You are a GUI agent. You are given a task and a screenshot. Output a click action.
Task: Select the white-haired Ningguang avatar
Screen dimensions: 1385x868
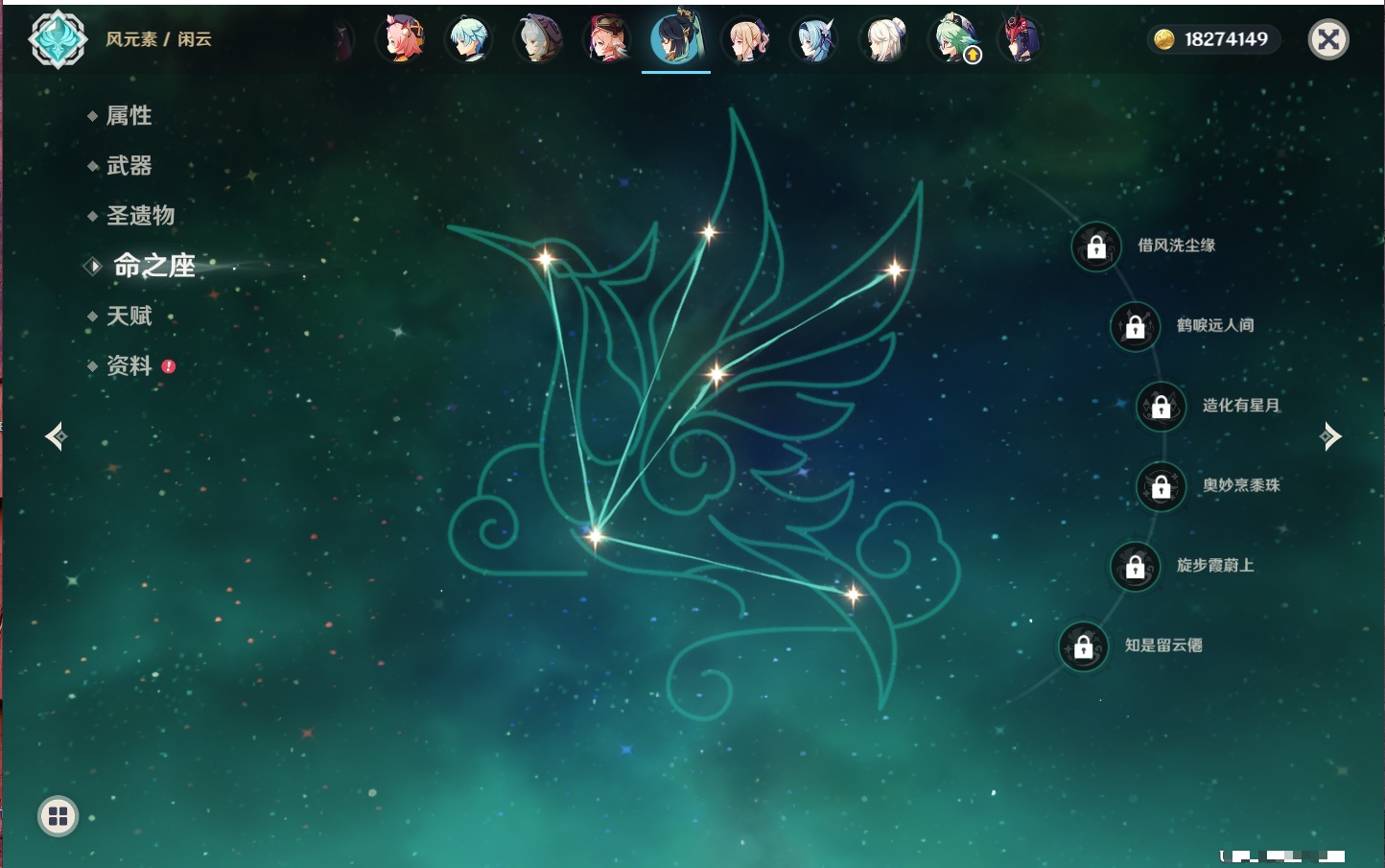pos(884,39)
